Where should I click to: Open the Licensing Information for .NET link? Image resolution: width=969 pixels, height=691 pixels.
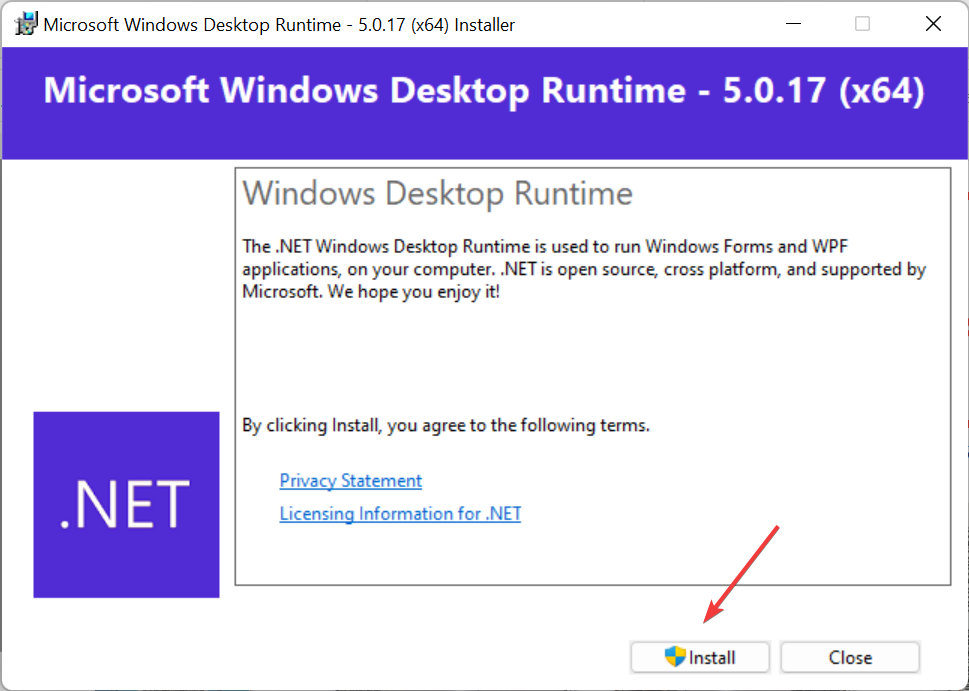[x=400, y=513]
